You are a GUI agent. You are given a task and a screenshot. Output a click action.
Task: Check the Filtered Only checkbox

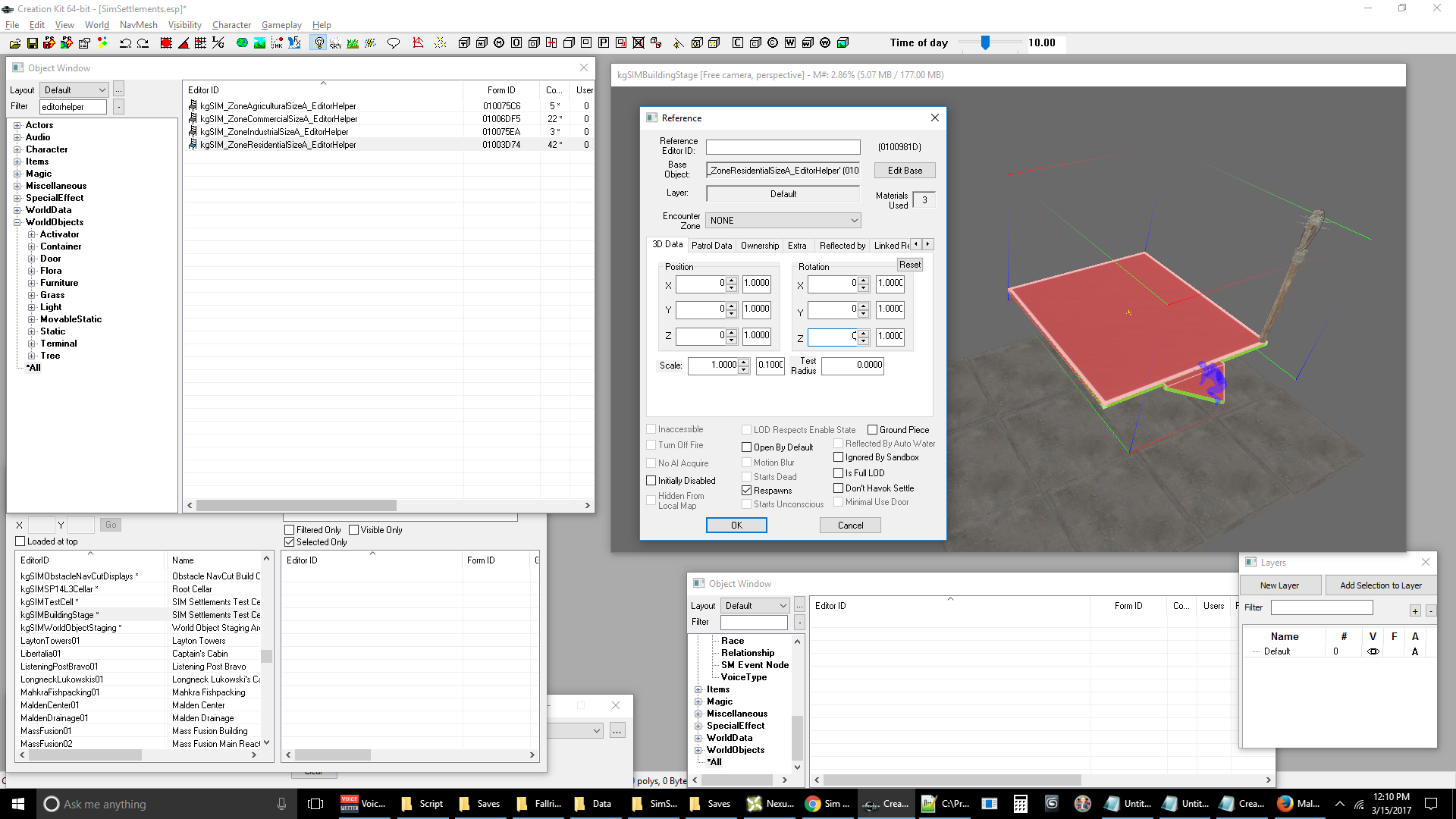[290, 530]
